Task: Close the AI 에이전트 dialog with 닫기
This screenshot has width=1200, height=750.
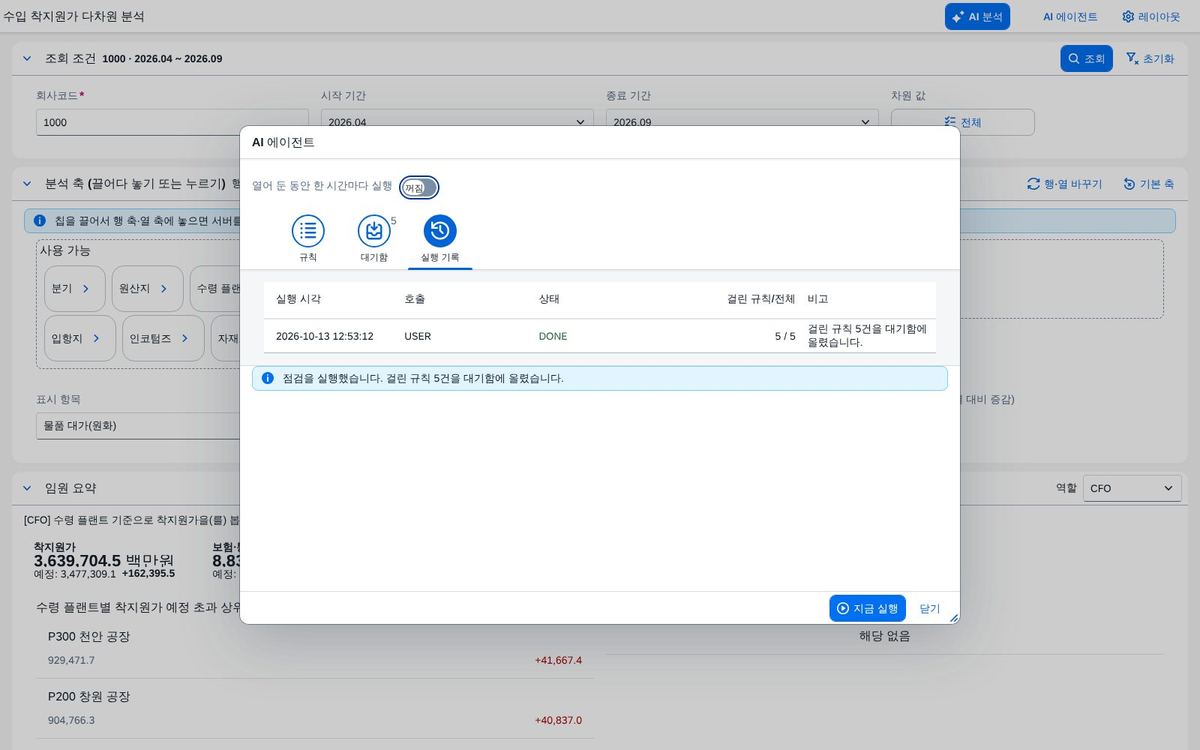Action: [x=930, y=608]
